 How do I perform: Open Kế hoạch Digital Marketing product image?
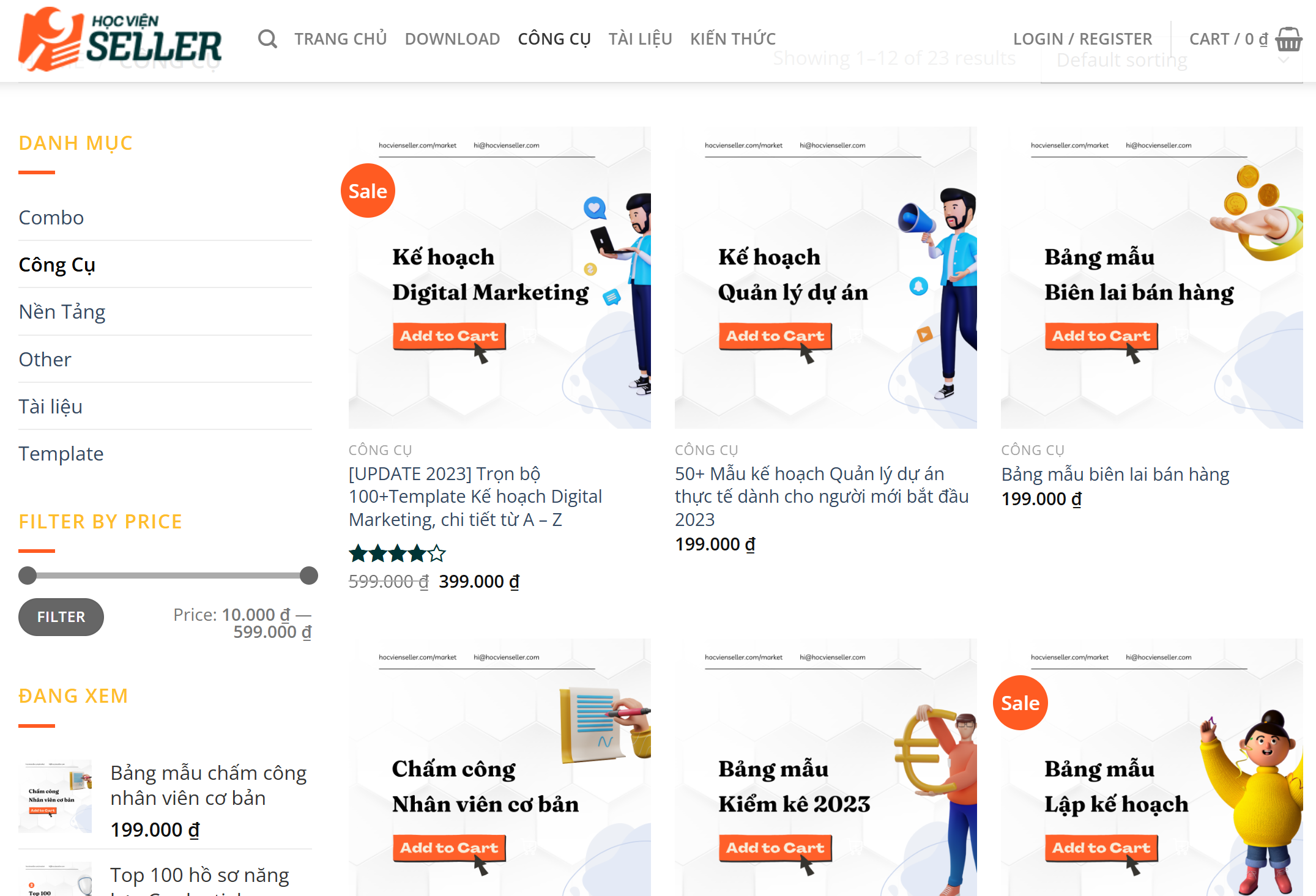click(x=499, y=278)
